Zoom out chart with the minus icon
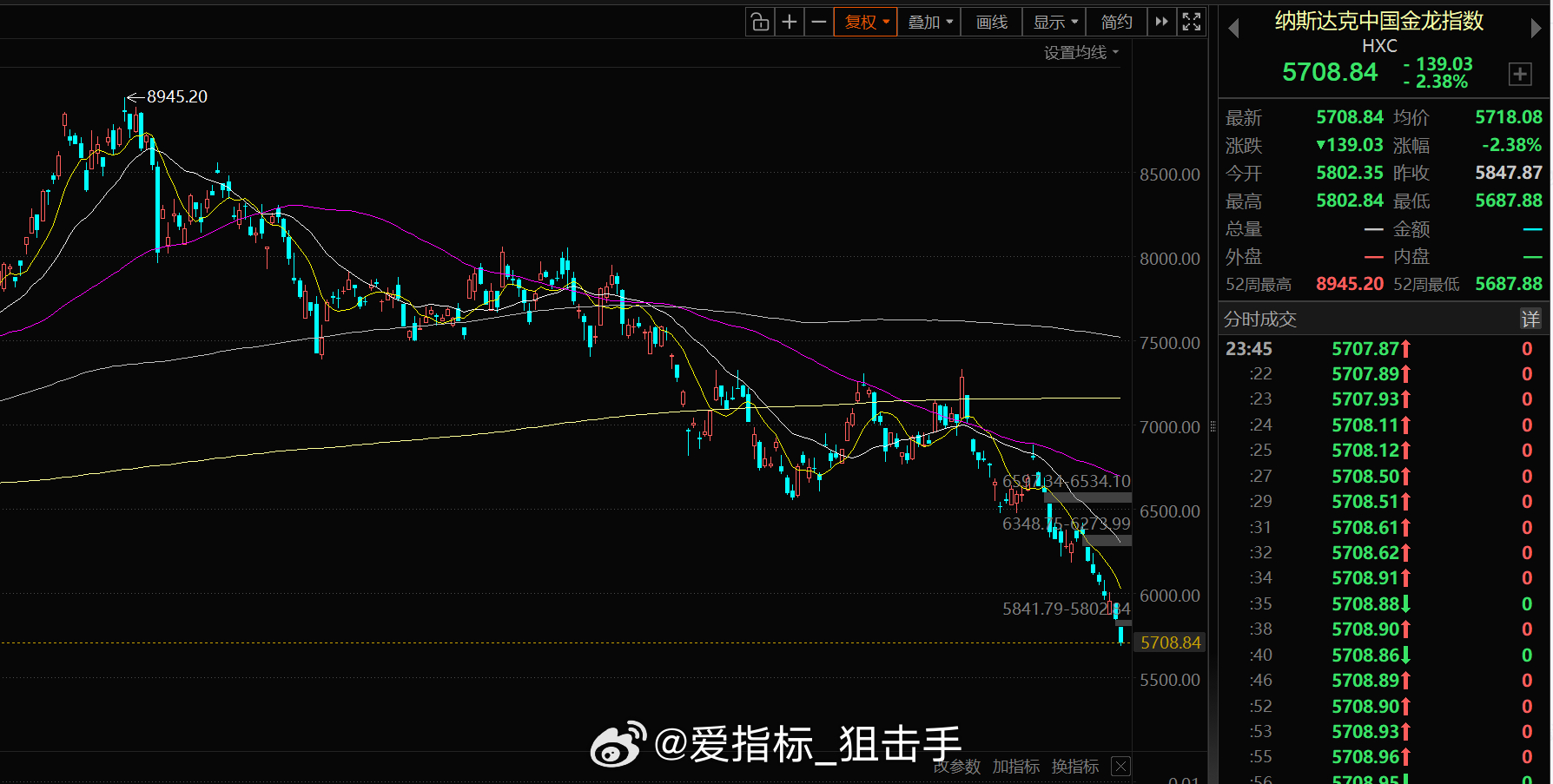 (x=819, y=22)
